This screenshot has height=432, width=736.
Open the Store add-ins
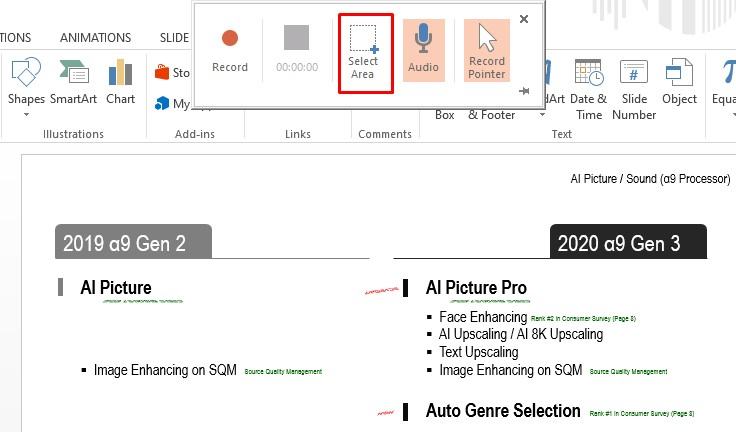click(172, 72)
